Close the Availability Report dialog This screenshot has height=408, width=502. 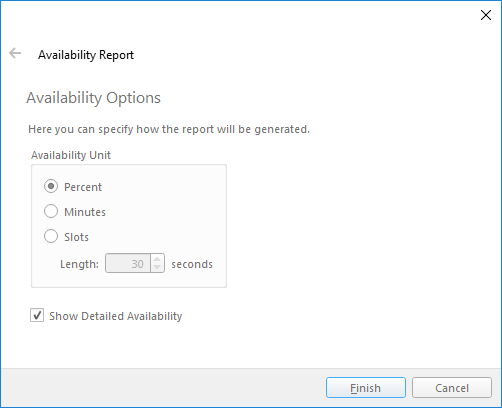click(486, 15)
